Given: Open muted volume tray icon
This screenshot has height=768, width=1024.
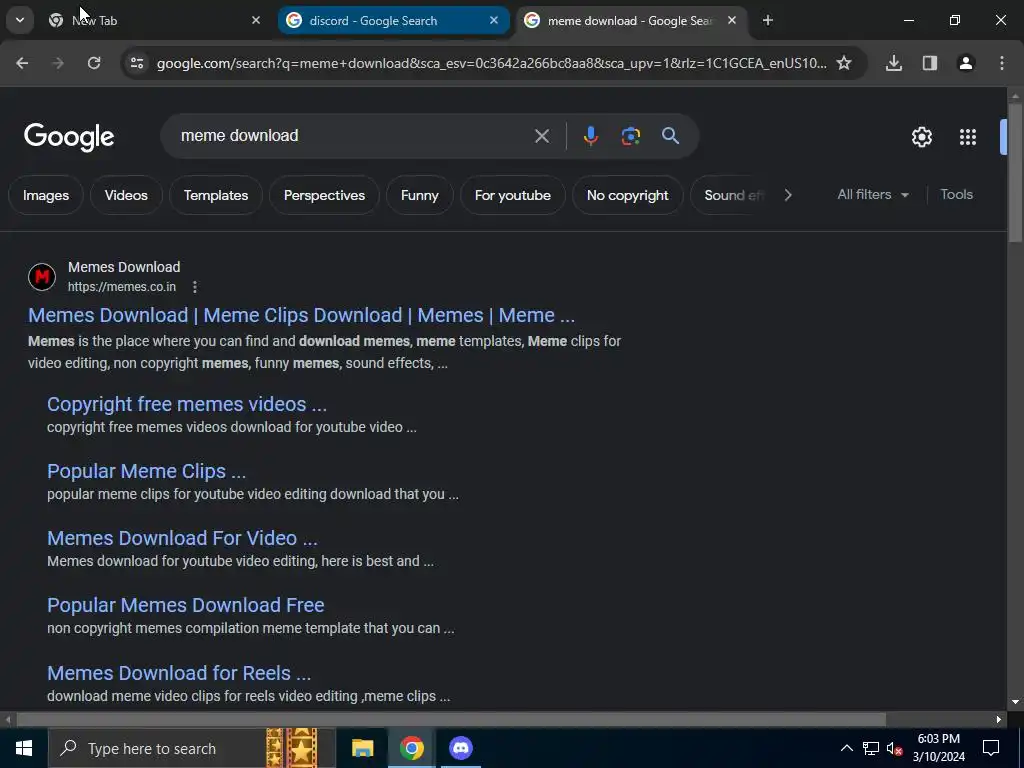Looking at the screenshot, I should (894, 748).
